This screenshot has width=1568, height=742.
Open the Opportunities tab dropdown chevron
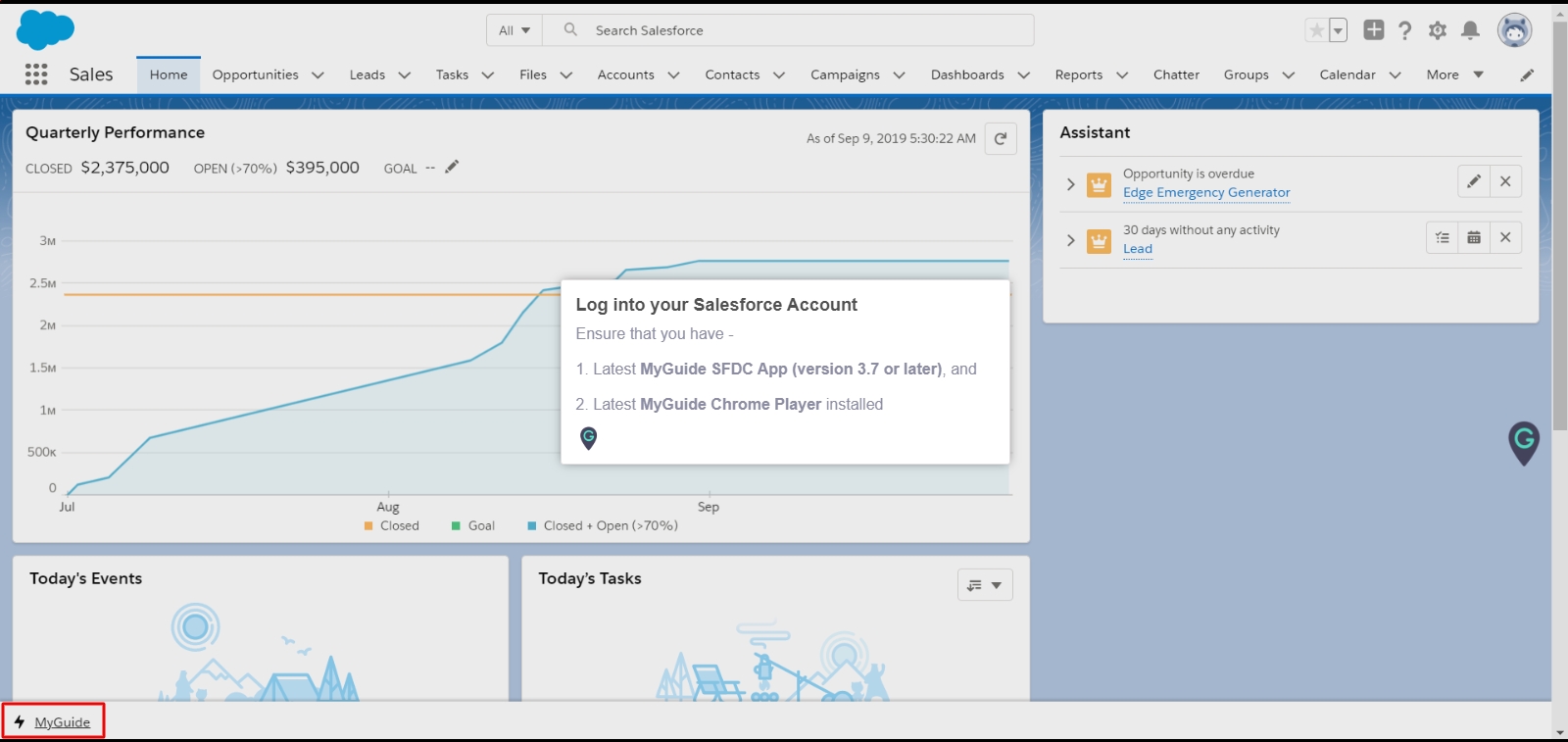click(318, 74)
